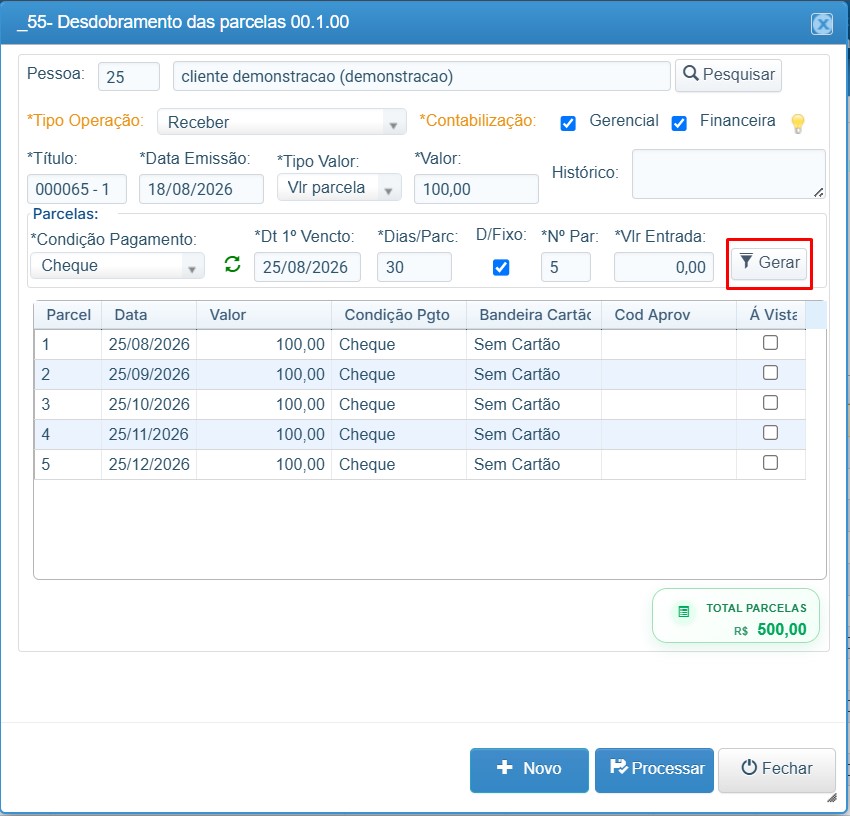Click the Valor input field

(x=476, y=189)
